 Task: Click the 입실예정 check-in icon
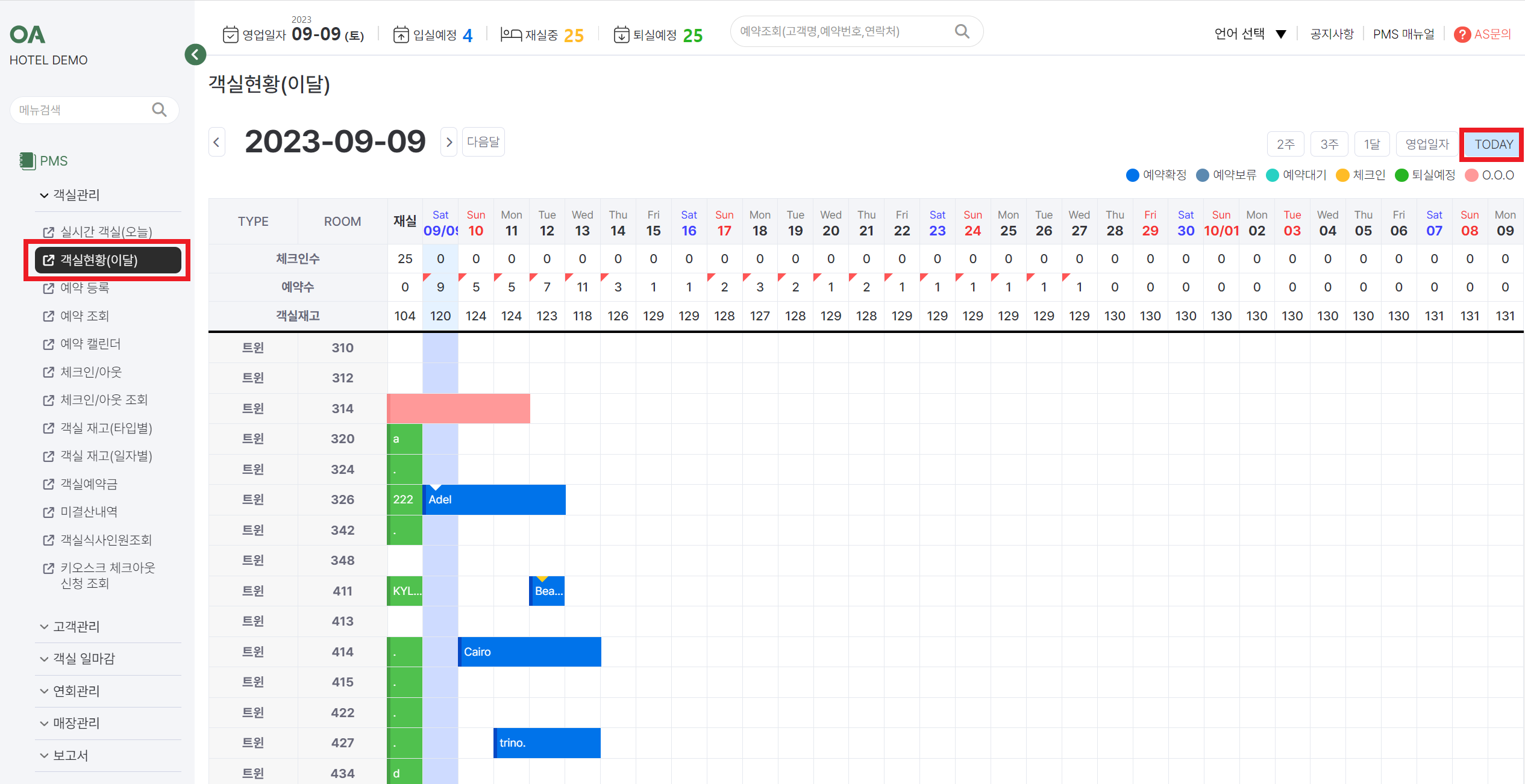click(401, 34)
